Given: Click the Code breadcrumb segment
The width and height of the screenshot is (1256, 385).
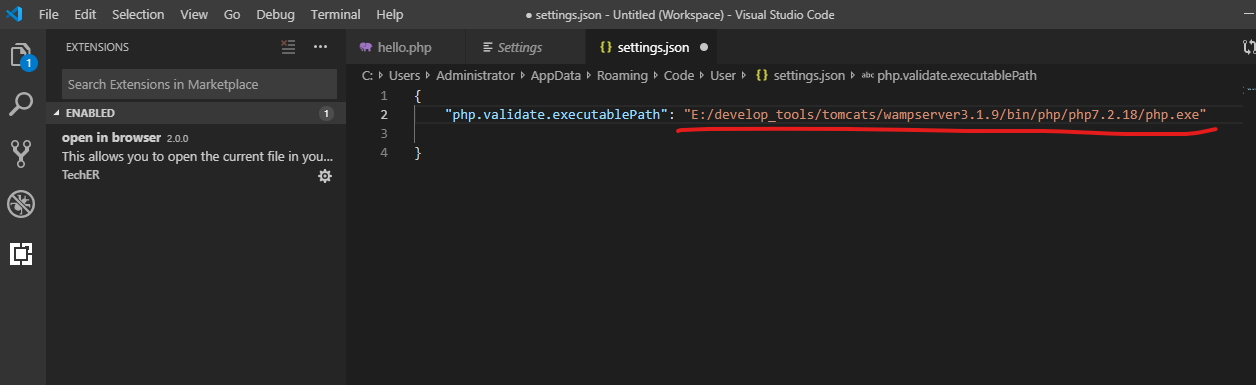Looking at the screenshot, I should click(x=679, y=75).
